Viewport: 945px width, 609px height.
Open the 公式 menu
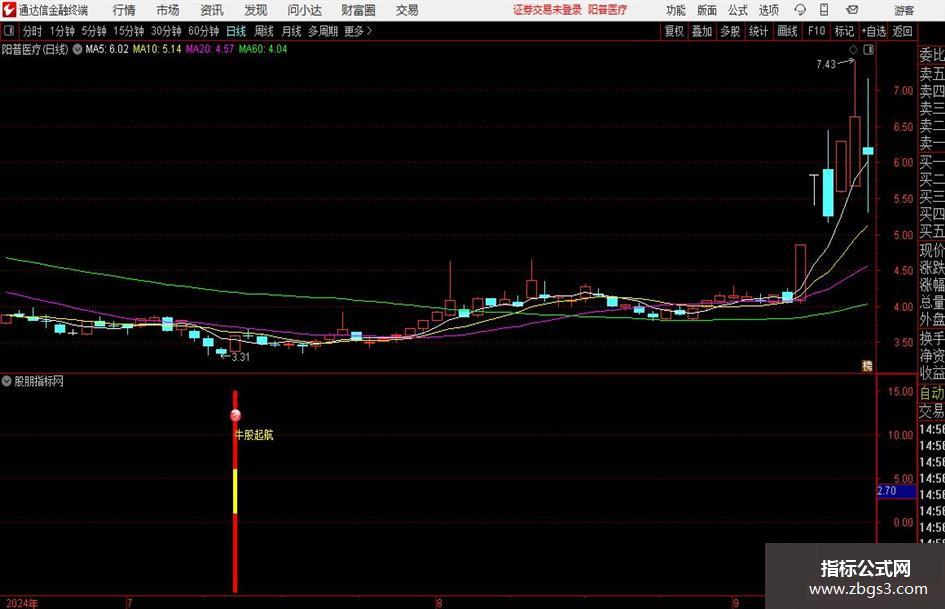pyautogui.click(x=738, y=10)
